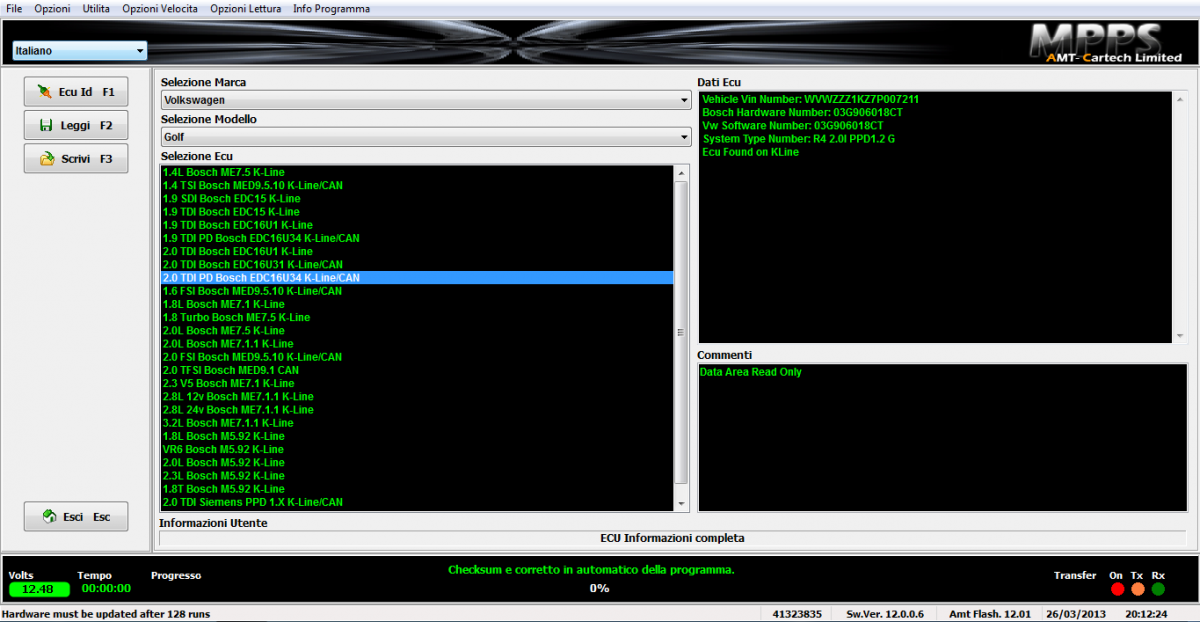Click the ECU list scrollbar thumb
Viewport: 1200px width, 622px height.
click(x=682, y=332)
